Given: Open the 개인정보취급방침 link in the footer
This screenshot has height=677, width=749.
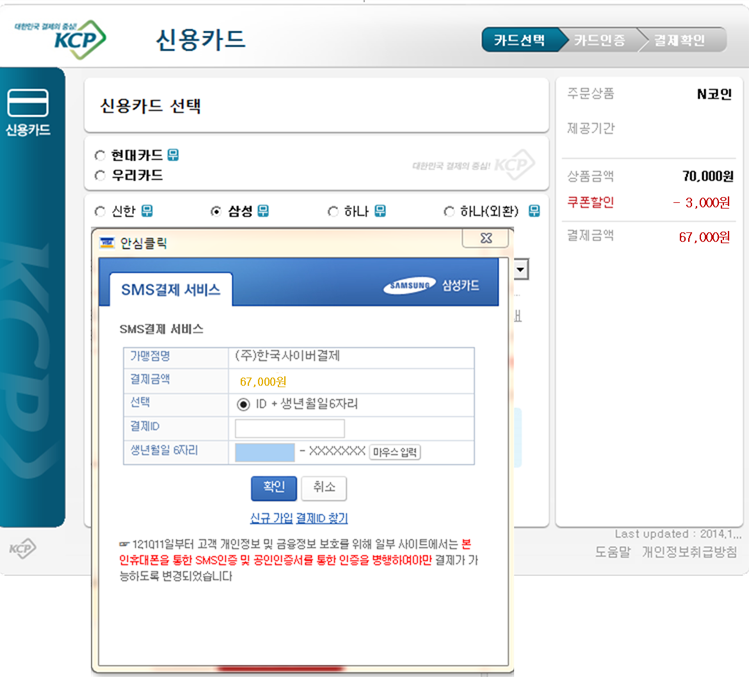Looking at the screenshot, I should [689, 552].
